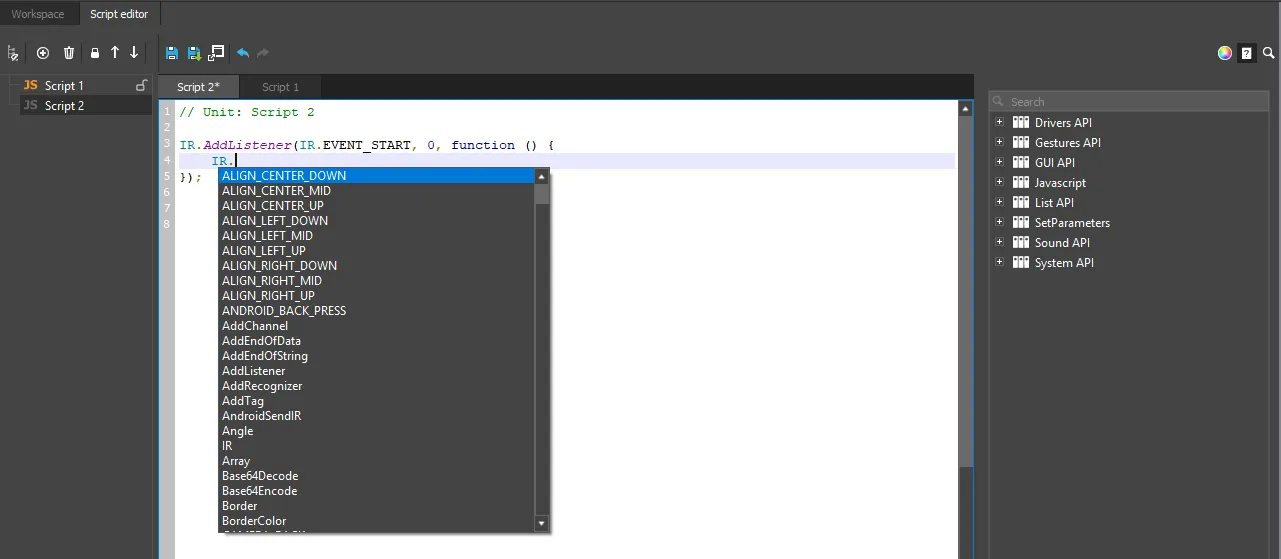
Task: Expand the GUI API tree node
Action: pyautogui.click(x=999, y=162)
